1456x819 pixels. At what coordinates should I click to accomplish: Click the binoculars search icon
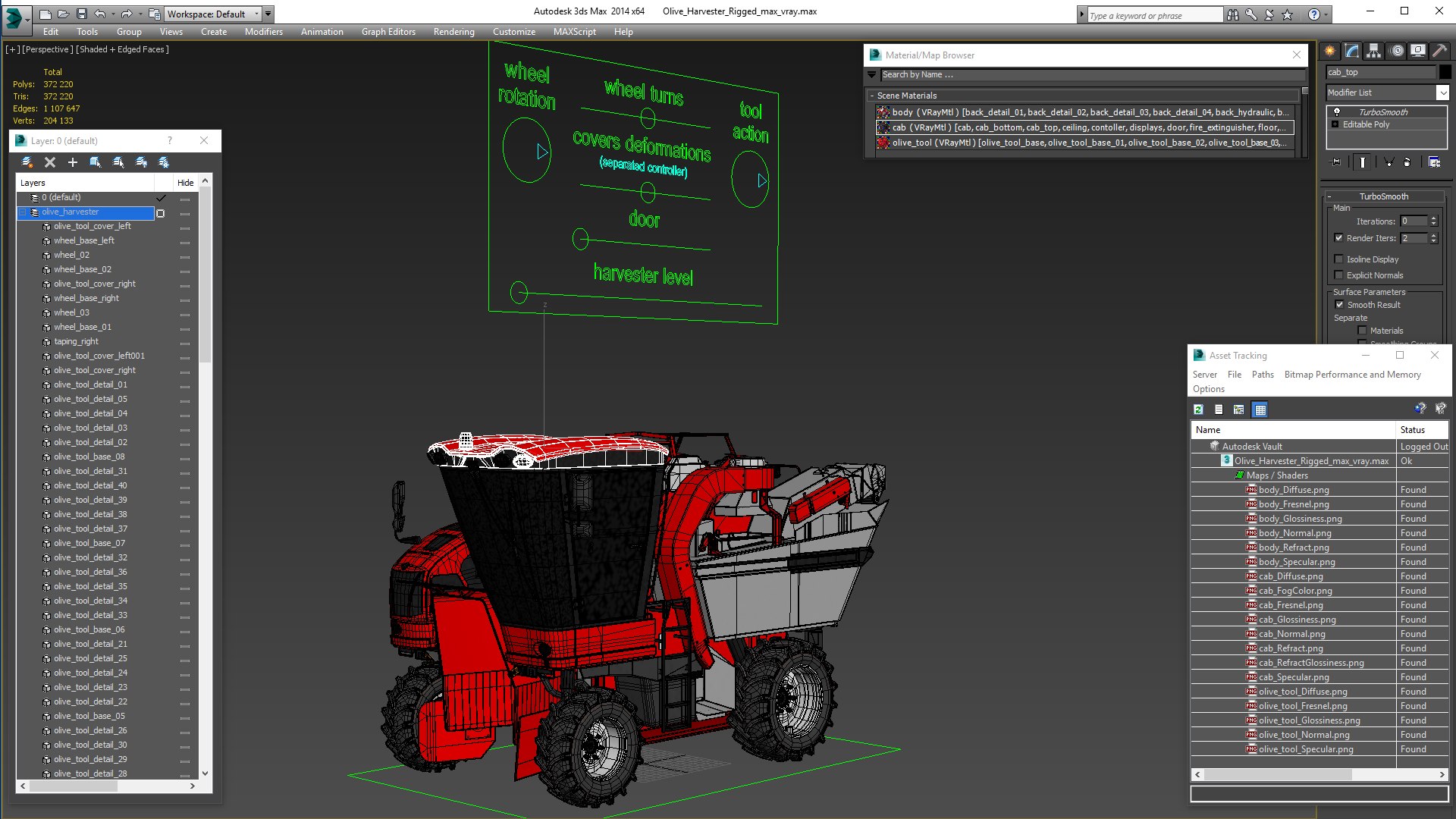tap(1233, 14)
